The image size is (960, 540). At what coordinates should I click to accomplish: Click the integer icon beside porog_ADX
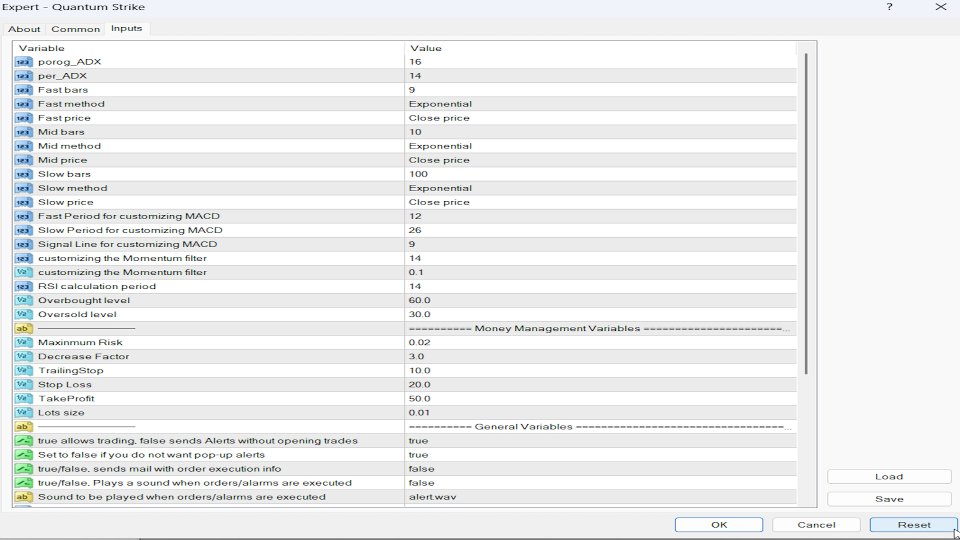pos(23,62)
